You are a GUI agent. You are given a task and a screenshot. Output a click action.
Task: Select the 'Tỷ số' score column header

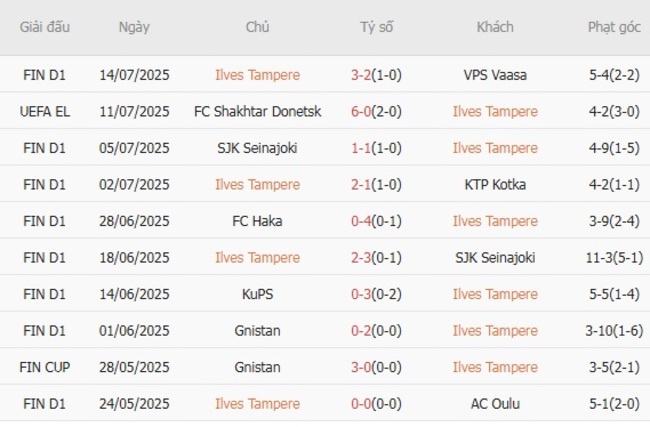point(377,27)
